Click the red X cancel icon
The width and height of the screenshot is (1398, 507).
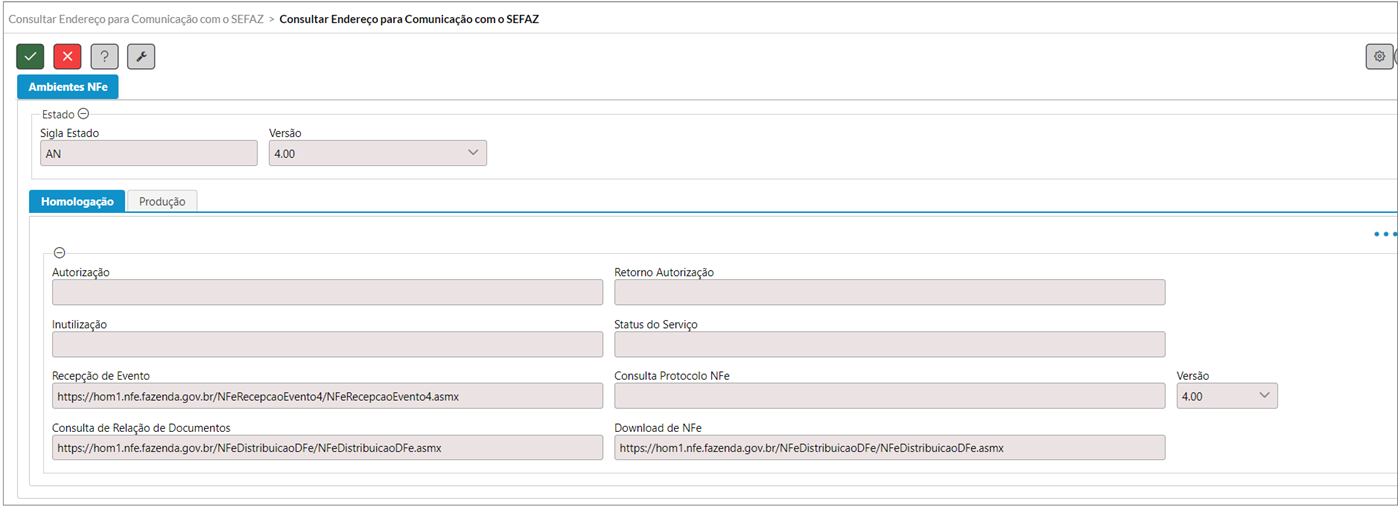coord(67,57)
